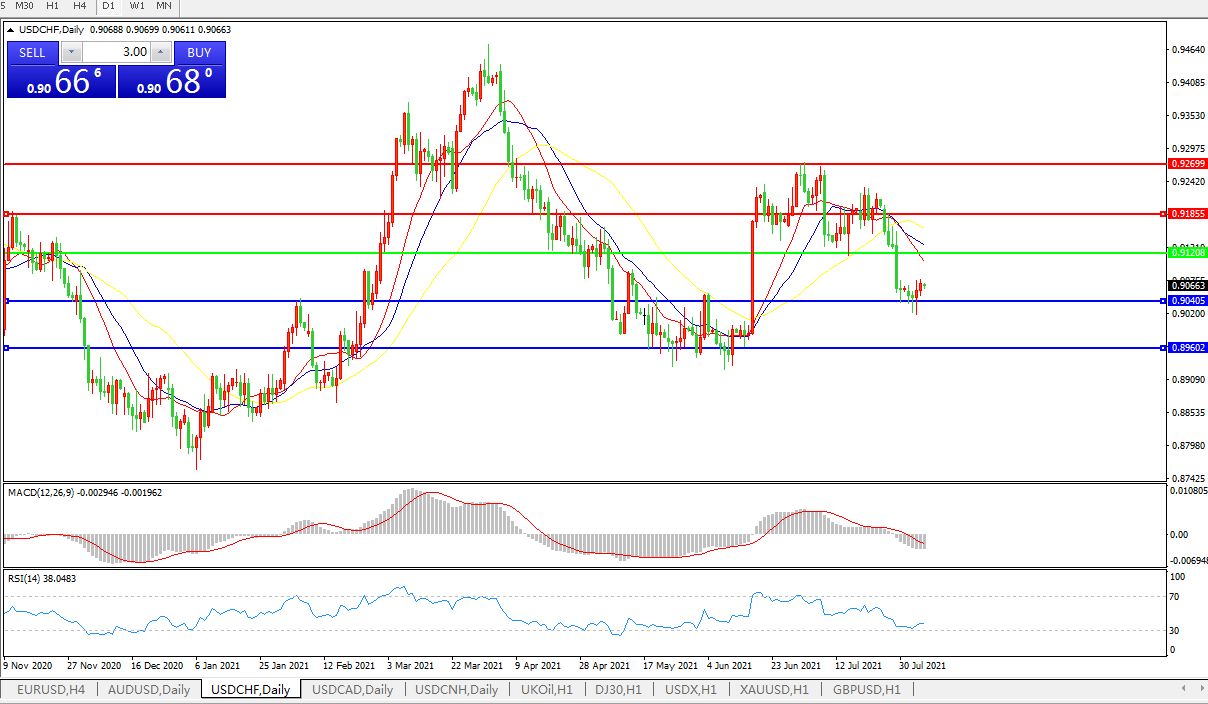Image resolution: width=1208 pixels, height=704 pixels.
Task: Collapse the one-click trading panel triangle
Action: (10, 30)
